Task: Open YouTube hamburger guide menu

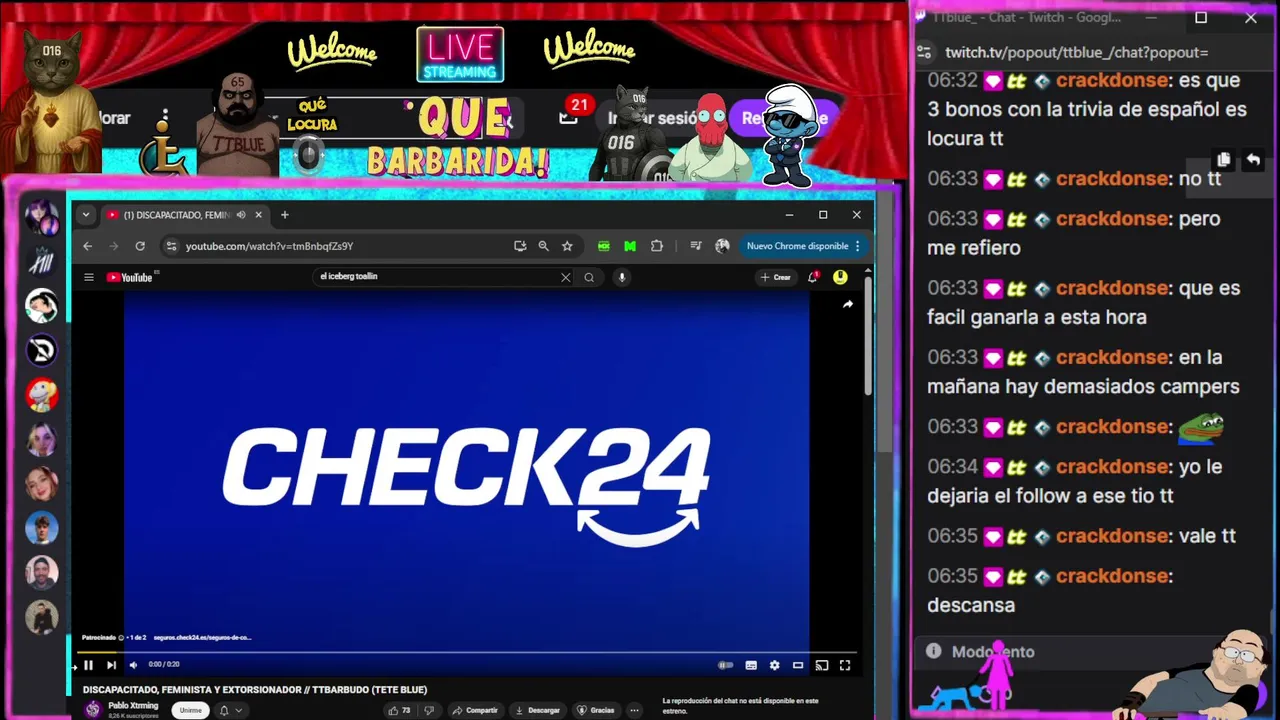Action: [89, 277]
